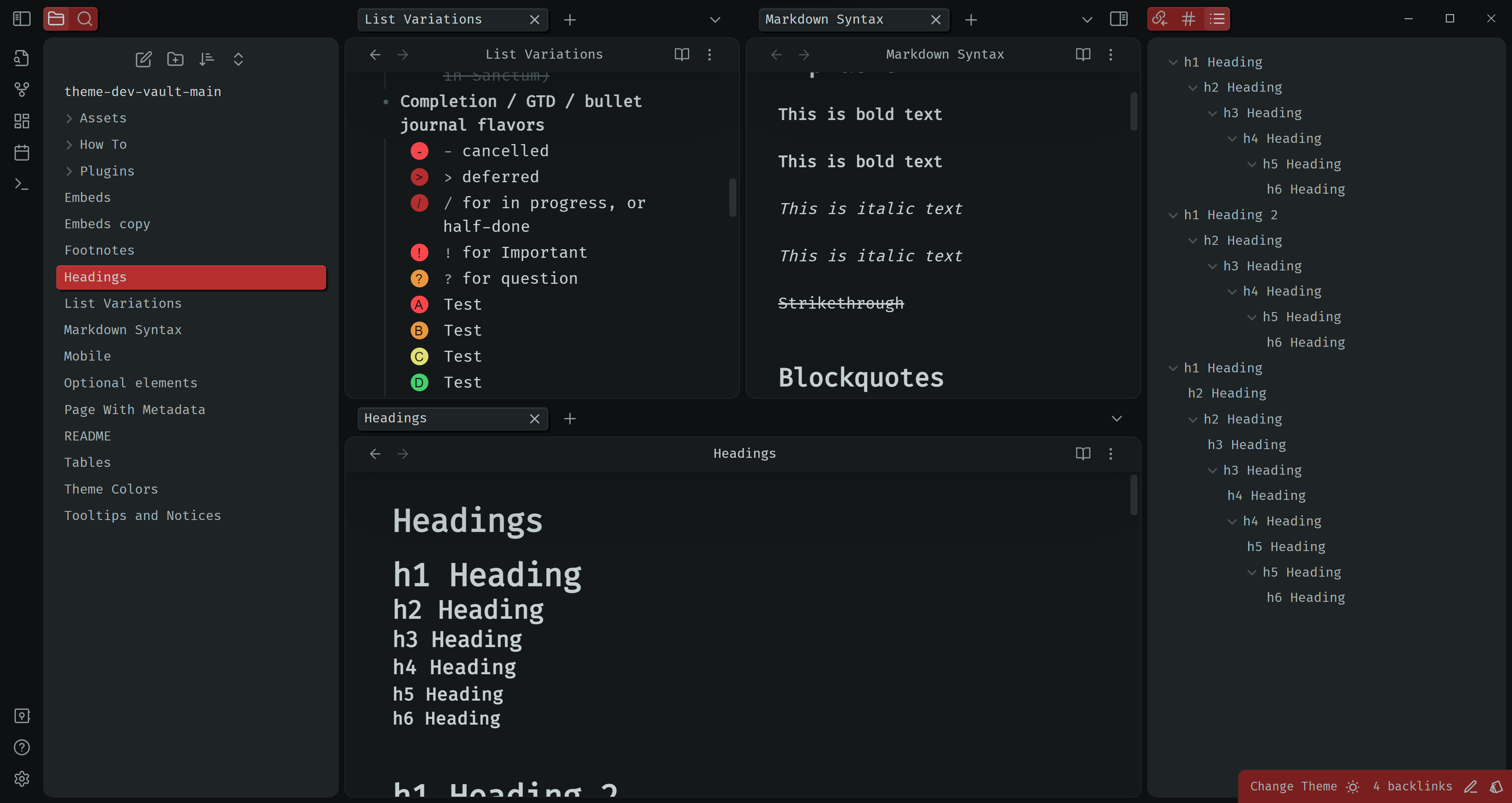Toggle the 'for Important' task checkbox
Image resolution: width=1512 pixels, height=803 pixels.
pos(419,252)
